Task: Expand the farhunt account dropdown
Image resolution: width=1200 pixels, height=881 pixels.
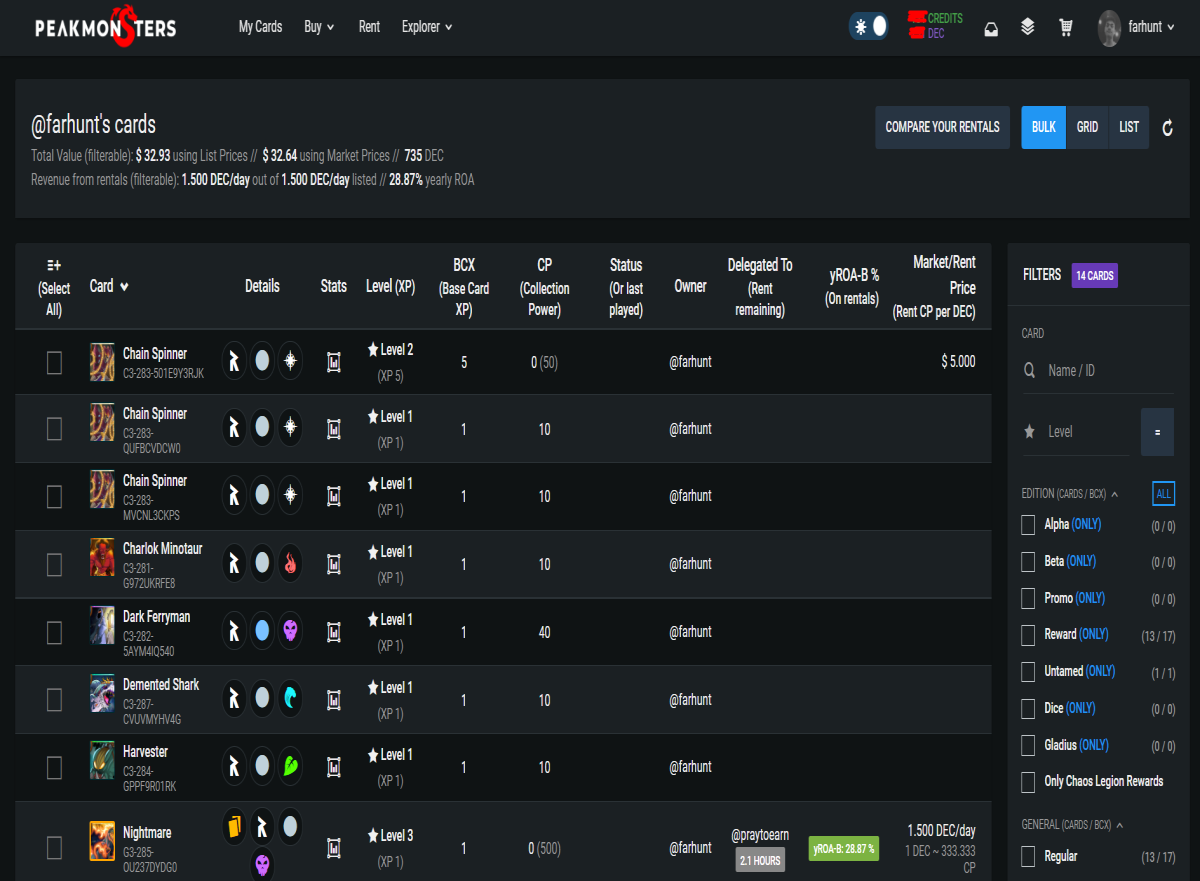Action: point(1152,27)
